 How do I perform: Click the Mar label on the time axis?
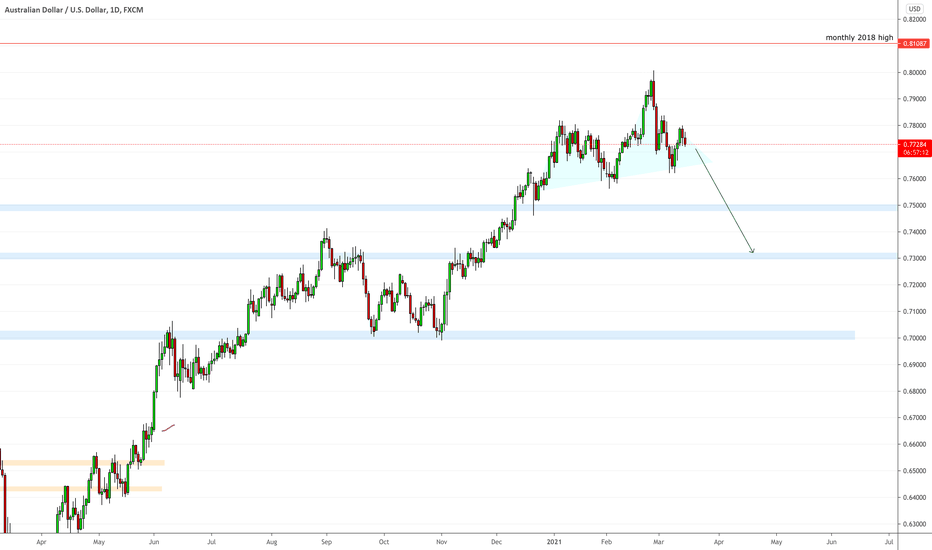(x=658, y=542)
